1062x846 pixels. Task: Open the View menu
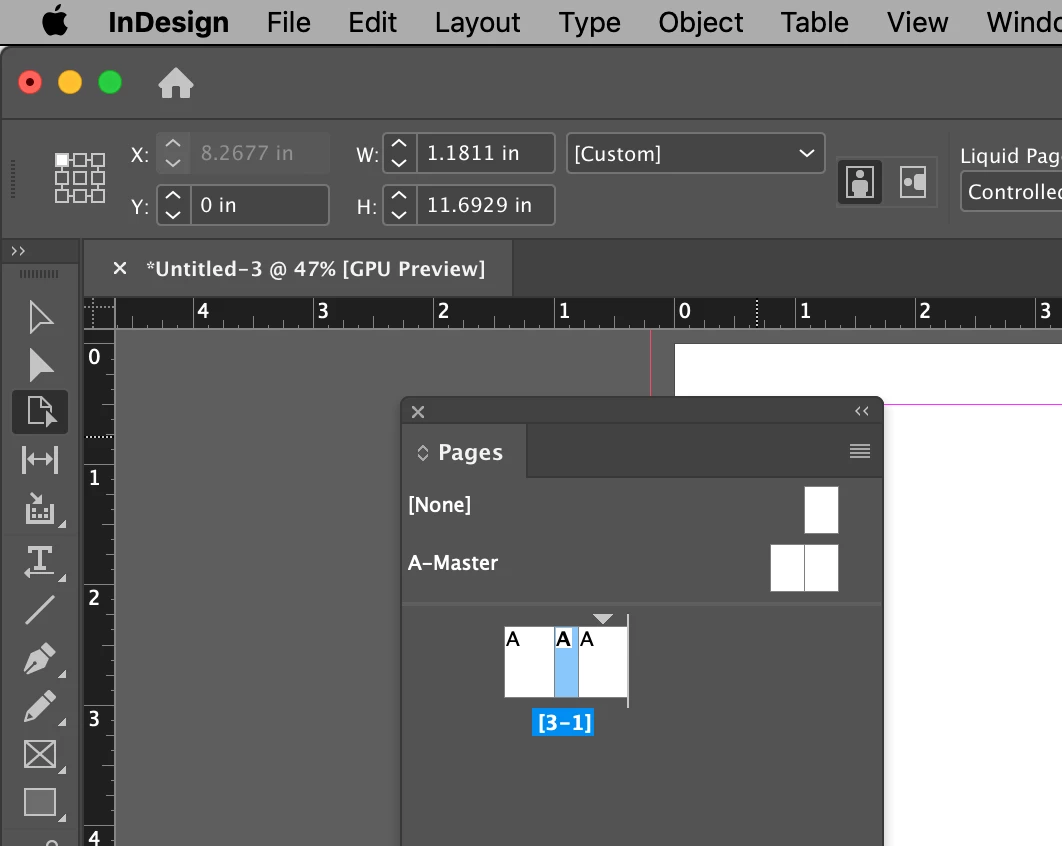click(917, 22)
